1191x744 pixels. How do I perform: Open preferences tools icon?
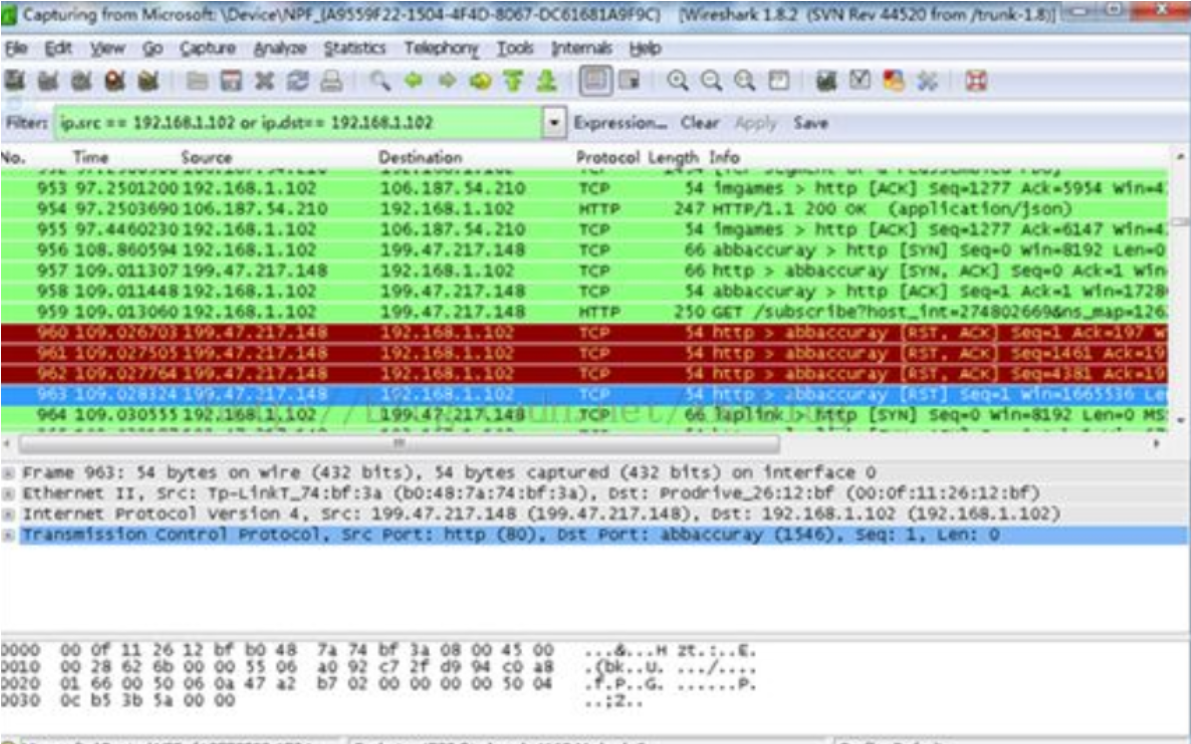pyautogui.click(x=927, y=80)
